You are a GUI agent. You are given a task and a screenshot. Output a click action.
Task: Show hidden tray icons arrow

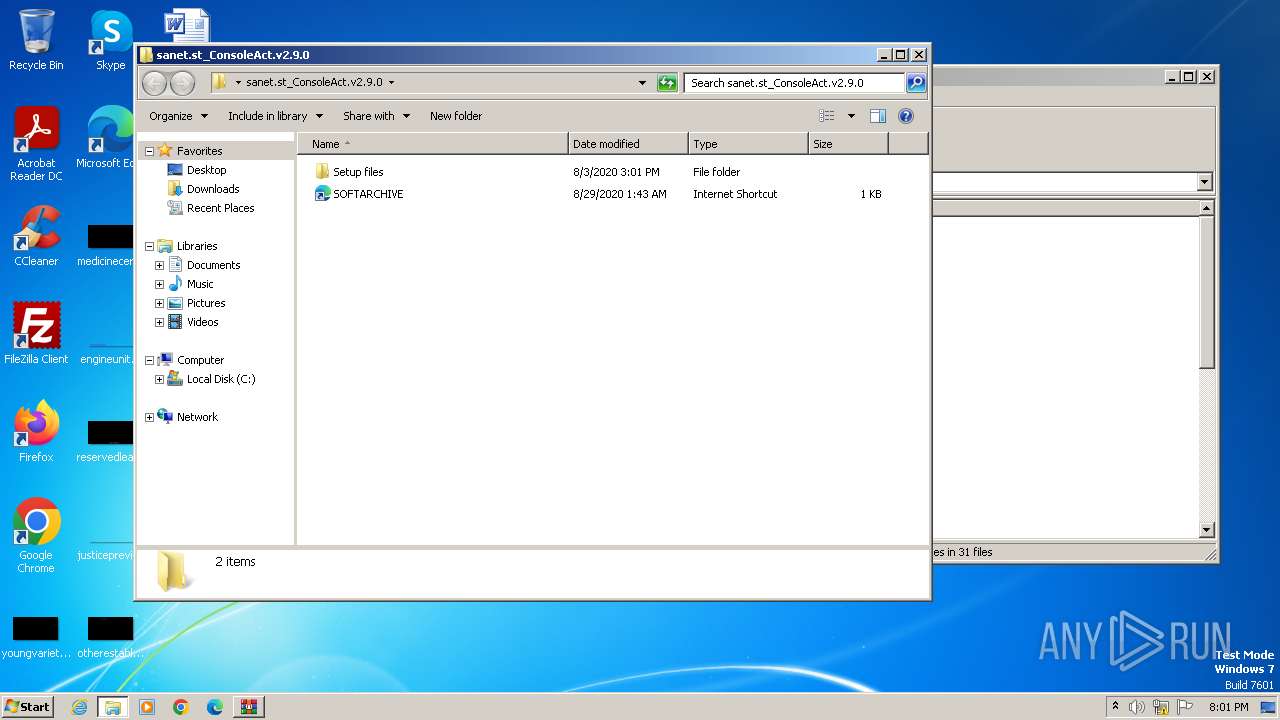pyautogui.click(x=1115, y=707)
